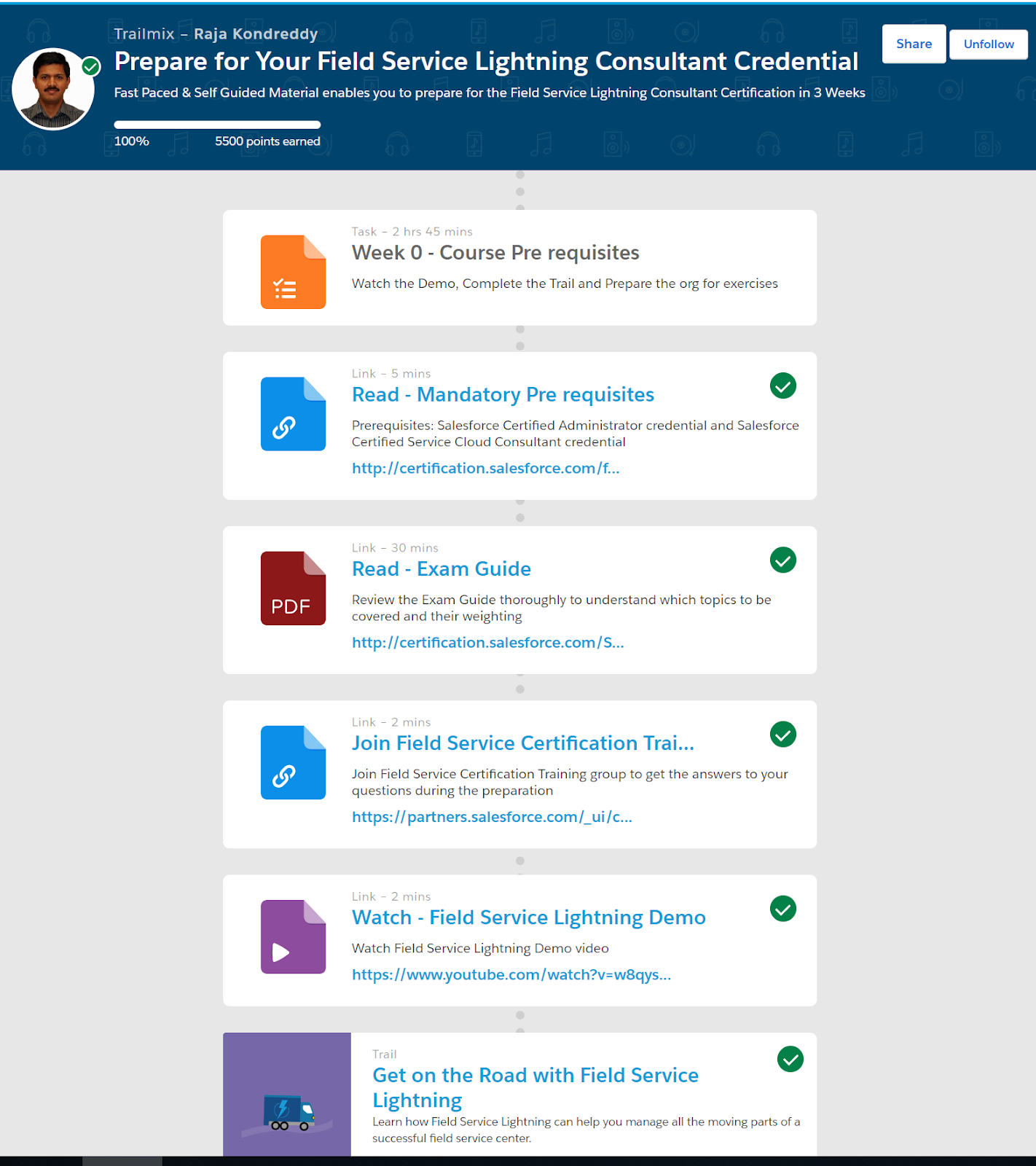Viewport: 1036px width, 1166px height.
Task: Click the trailmix title Prepare for Your Field Service
Action: click(486, 61)
